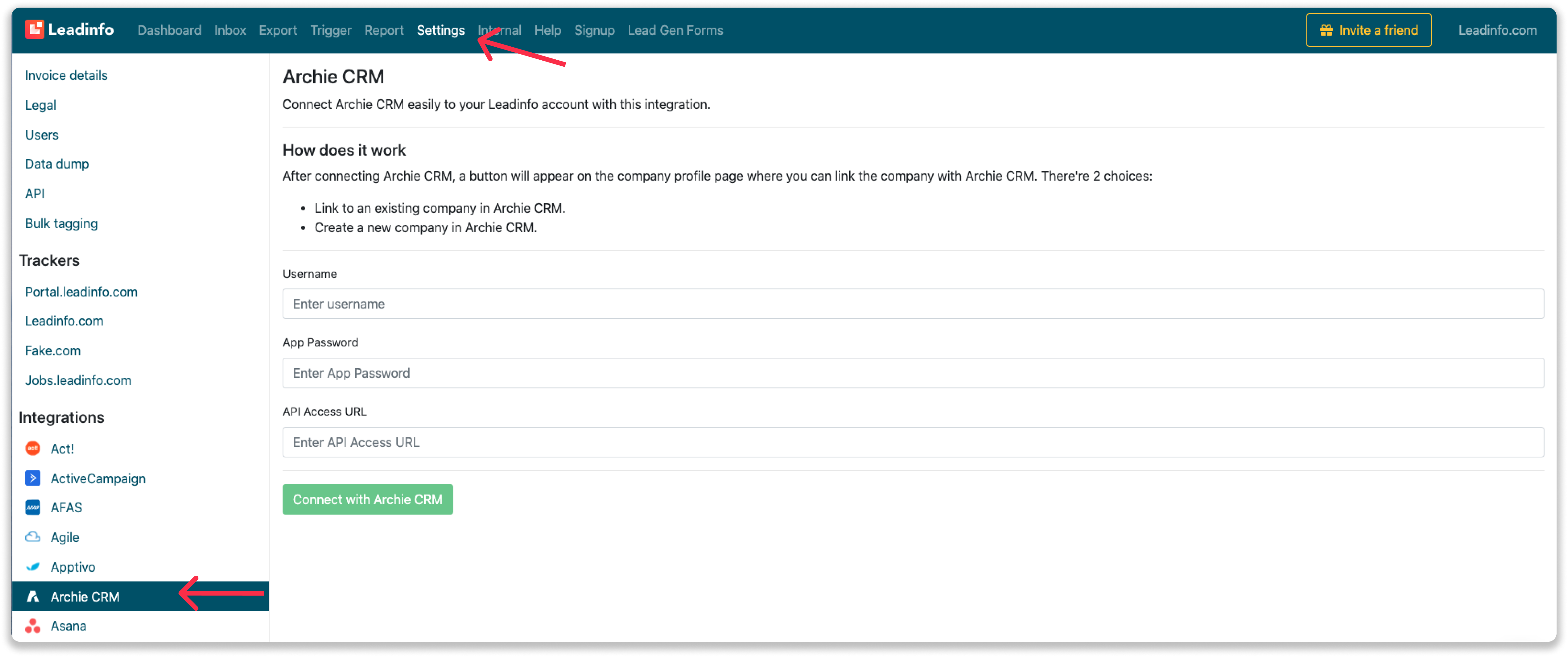Open the Dashboard menu

169,30
